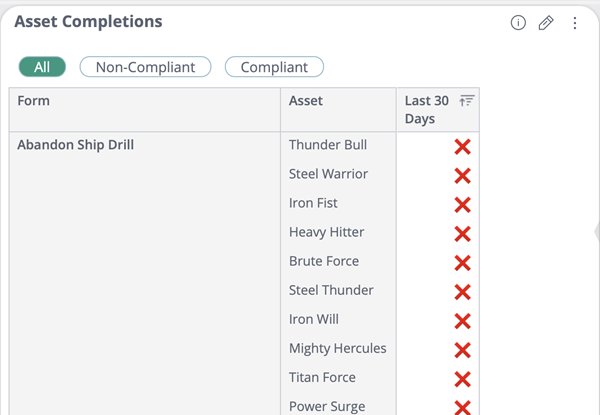Select the Steel Thunder asset
The image size is (600, 415).
click(x=331, y=290)
